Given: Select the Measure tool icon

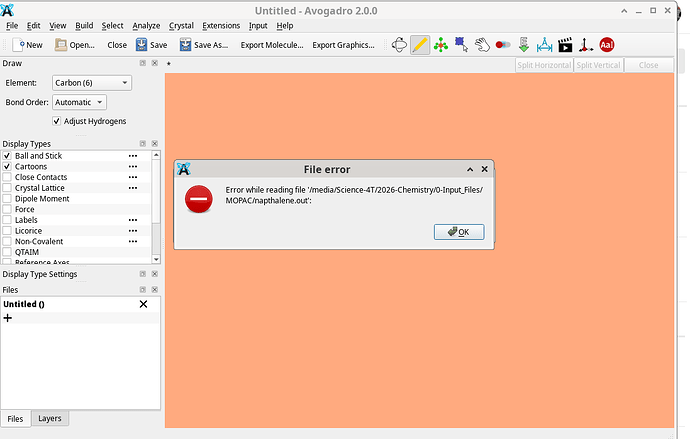Looking at the screenshot, I should point(544,45).
